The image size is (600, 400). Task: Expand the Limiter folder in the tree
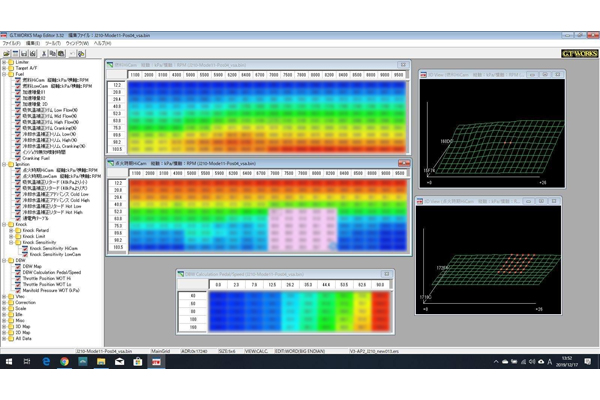click(x=5, y=62)
